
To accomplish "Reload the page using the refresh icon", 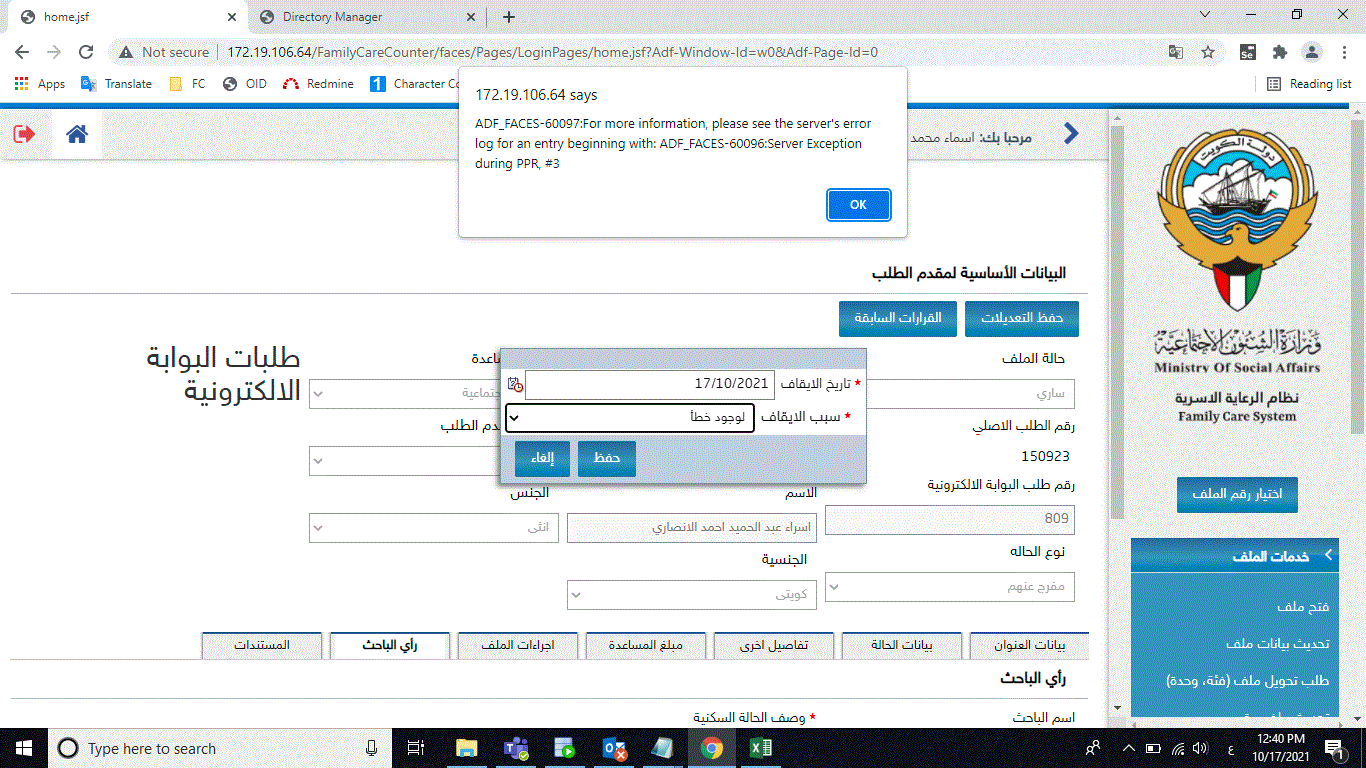I will point(86,52).
